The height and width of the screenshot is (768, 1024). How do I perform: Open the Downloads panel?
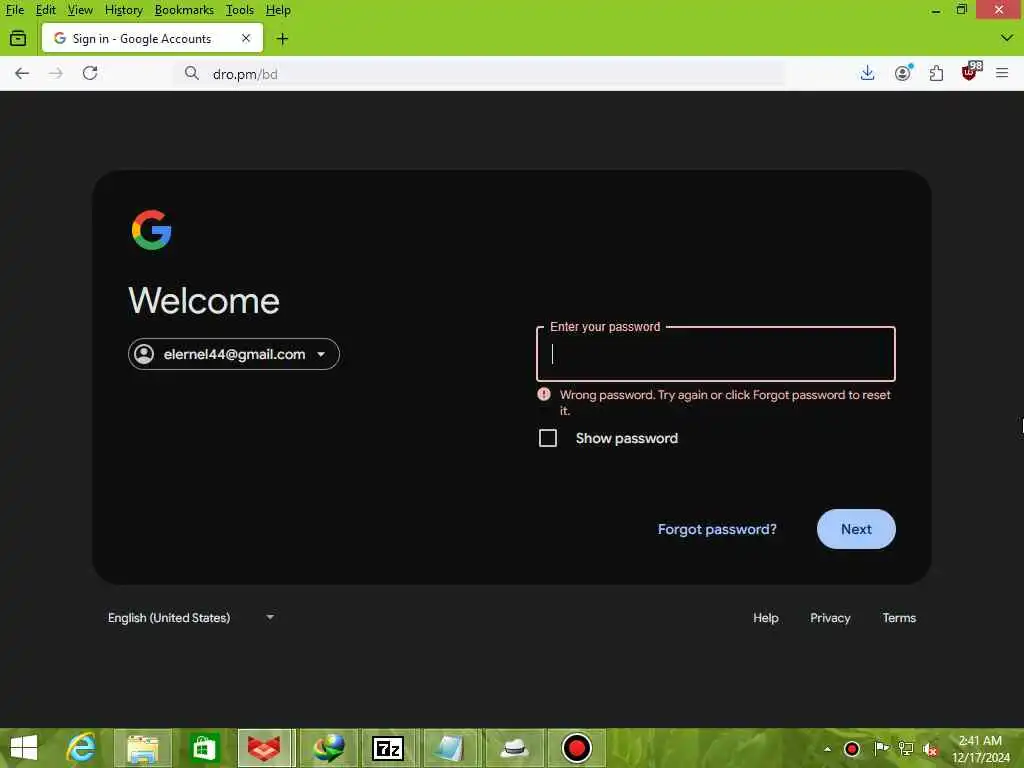click(x=867, y=73)
